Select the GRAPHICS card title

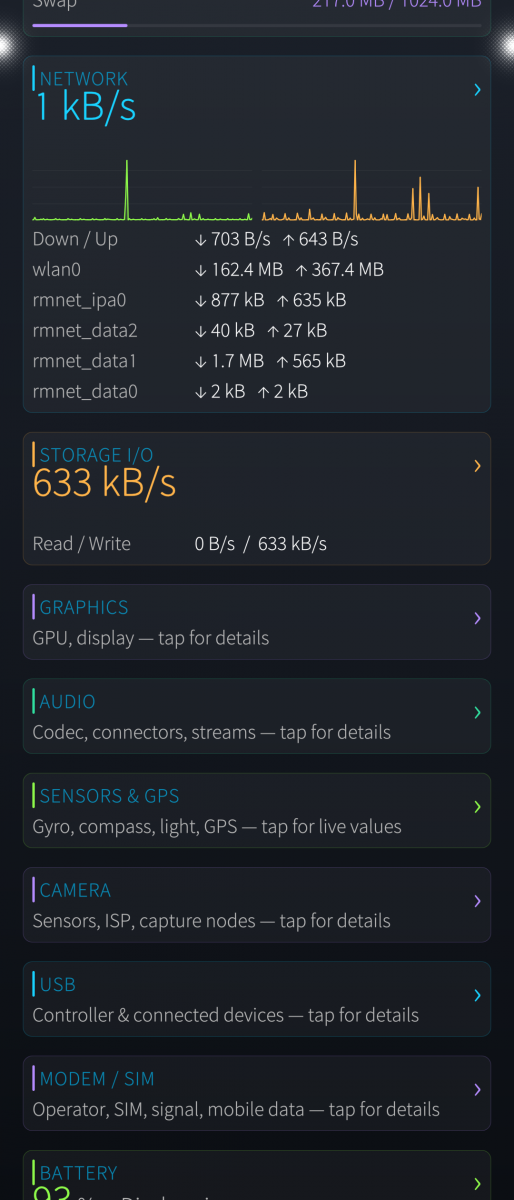[x=84, y=607]
